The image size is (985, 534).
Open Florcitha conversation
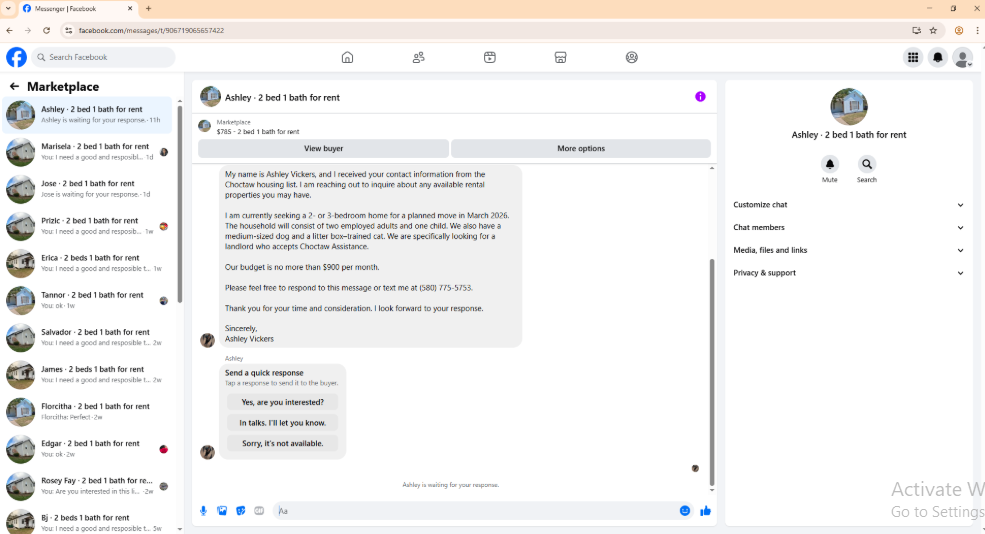click(x=87, y=411)
